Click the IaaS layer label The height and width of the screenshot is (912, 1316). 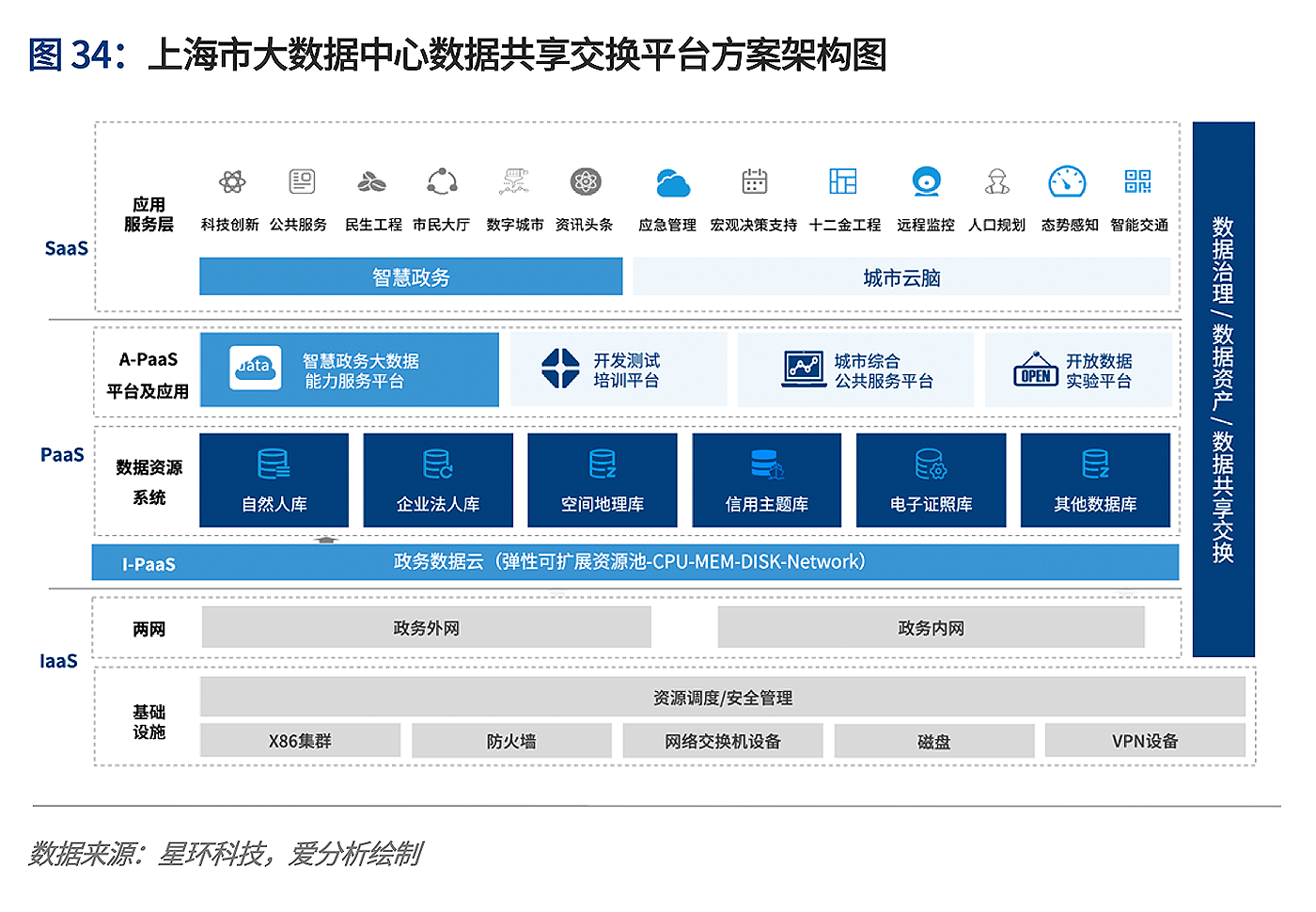[58, 661]
